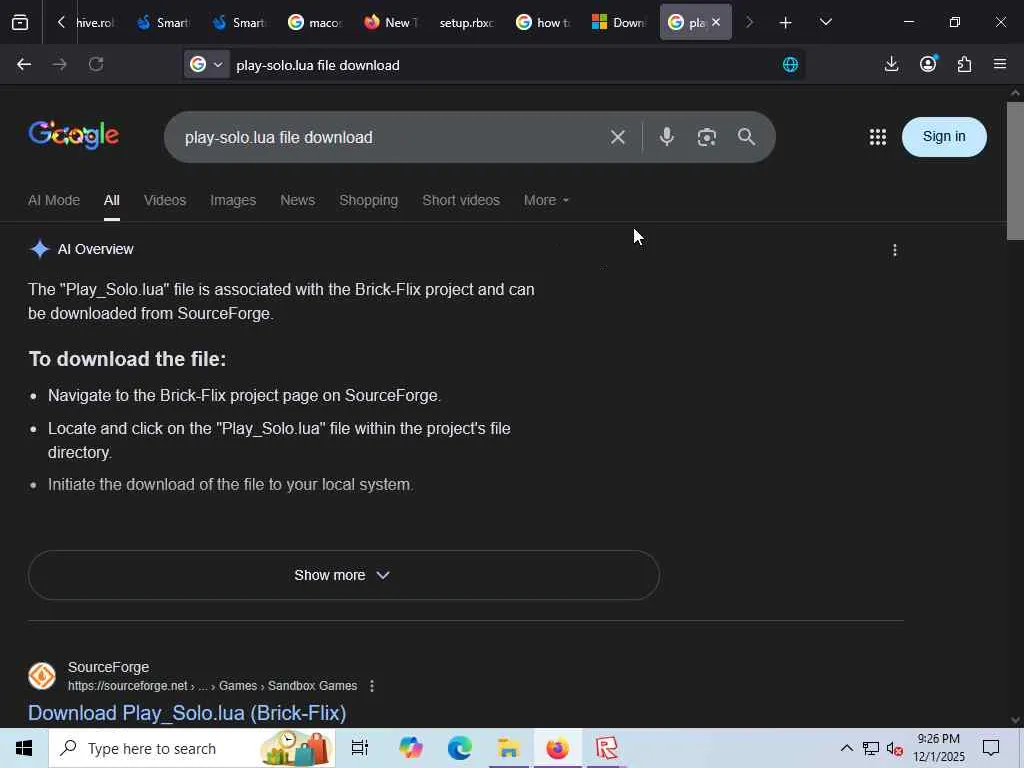Open the Roblox Studio taskbar icon
Viewport: 1024px width, 768px height.
click(x=607, y=748)
